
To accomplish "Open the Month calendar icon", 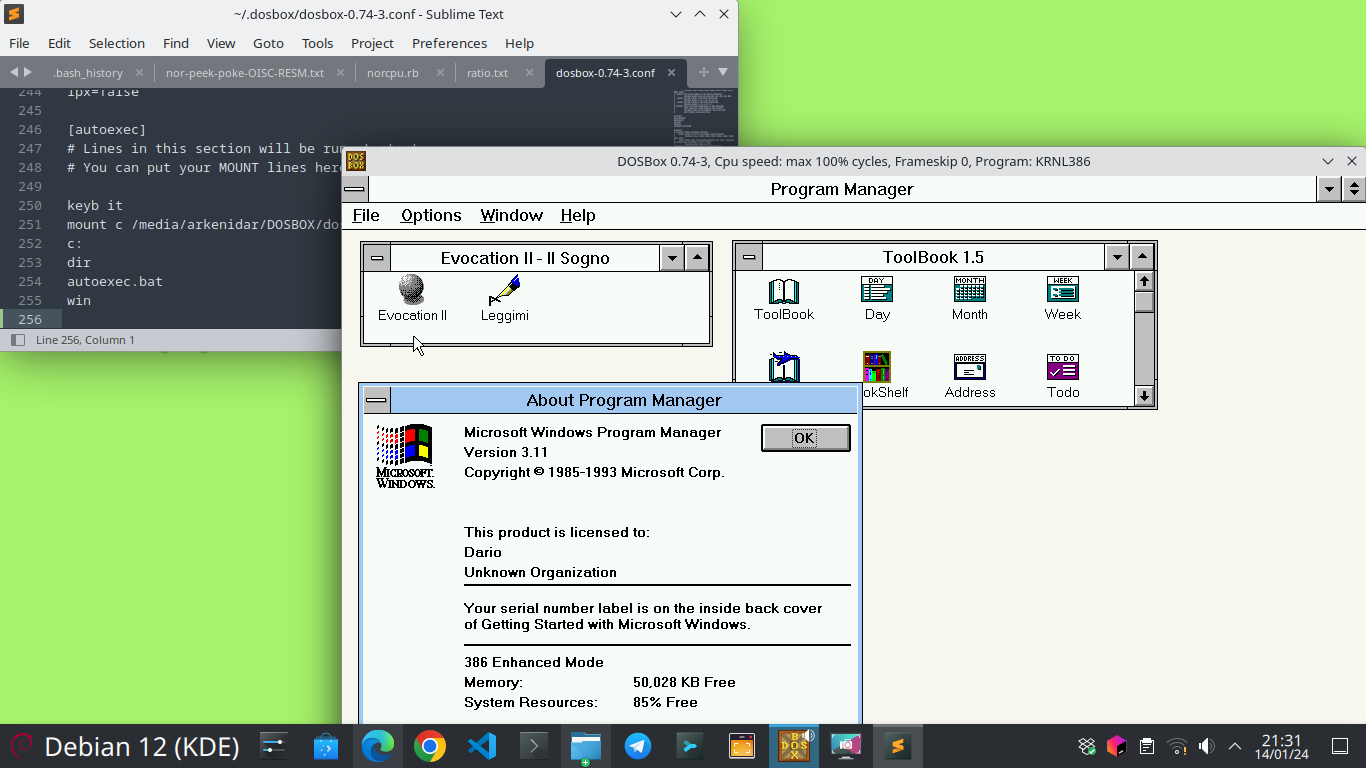I will click(970, 290).
